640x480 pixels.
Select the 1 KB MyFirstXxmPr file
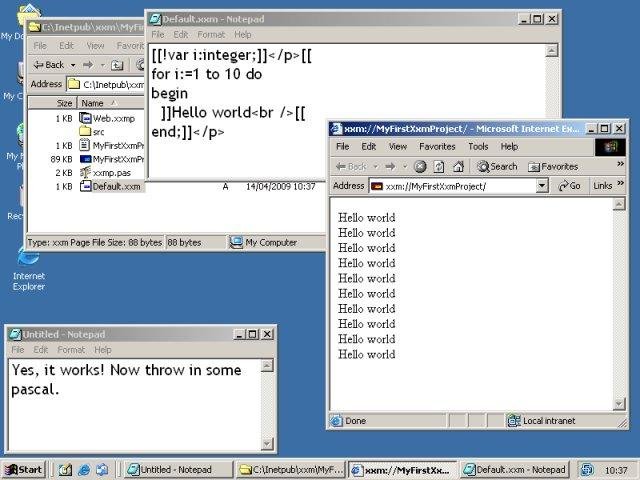112,145
